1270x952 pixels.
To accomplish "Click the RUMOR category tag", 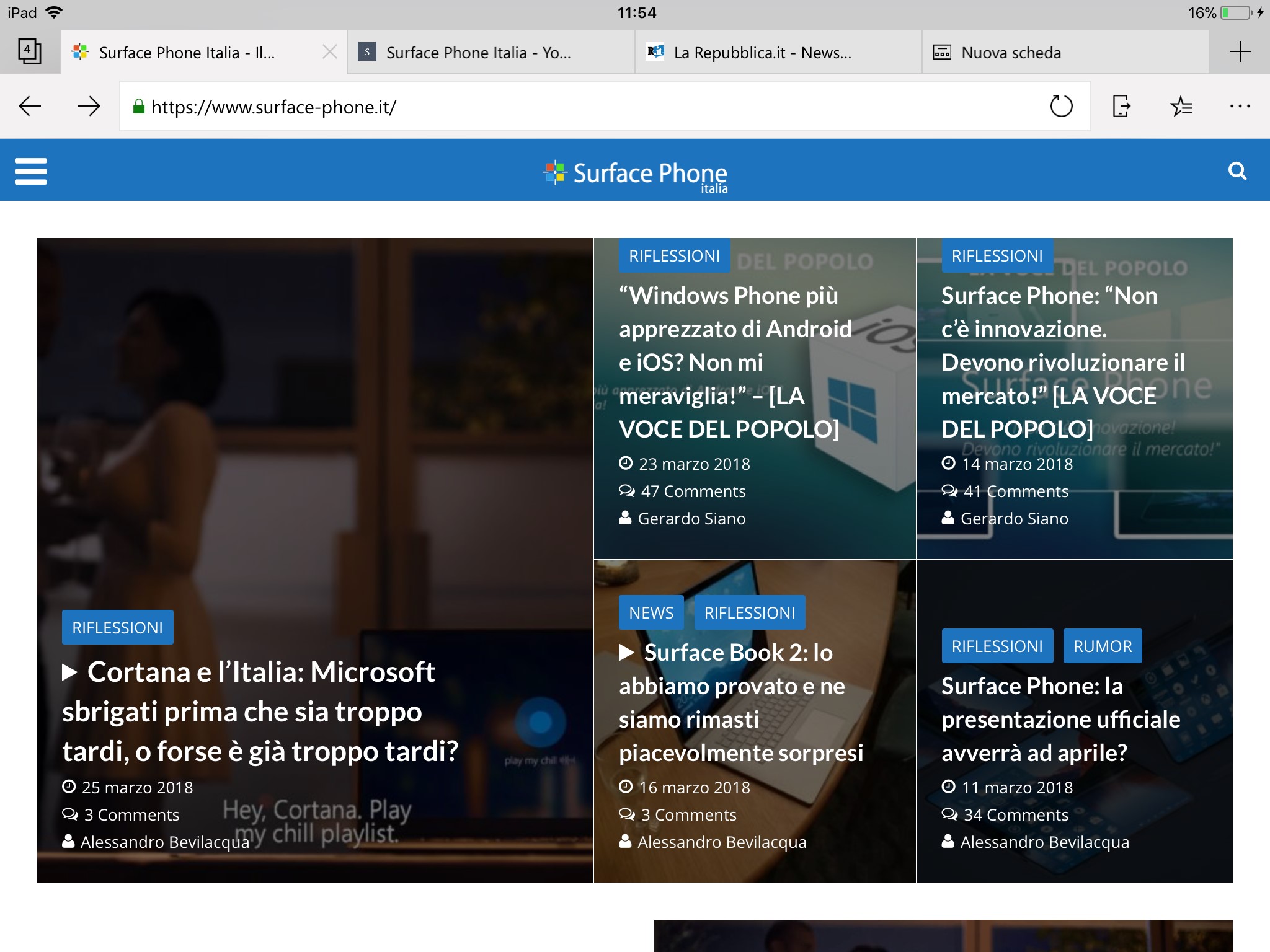I will point(1103,646).
